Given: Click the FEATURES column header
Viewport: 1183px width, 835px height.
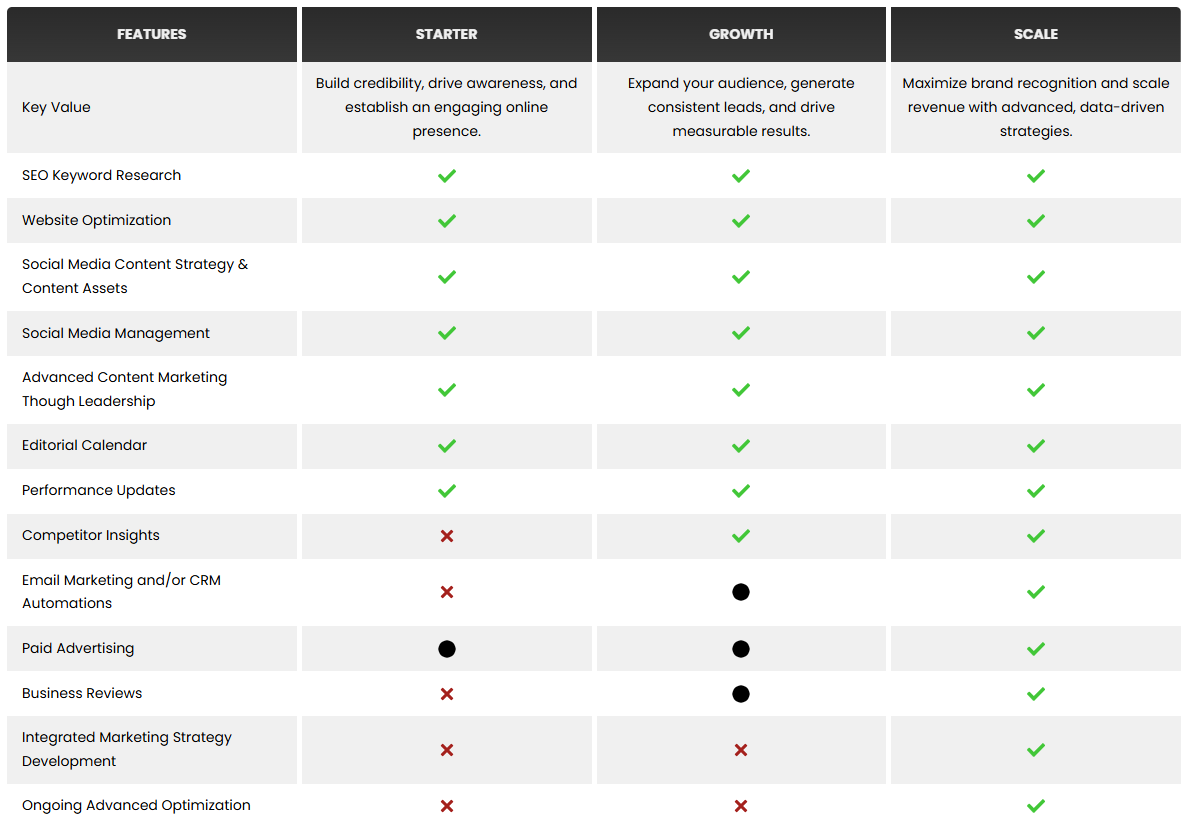Looking at the screenshot, I should click(152, 34).
